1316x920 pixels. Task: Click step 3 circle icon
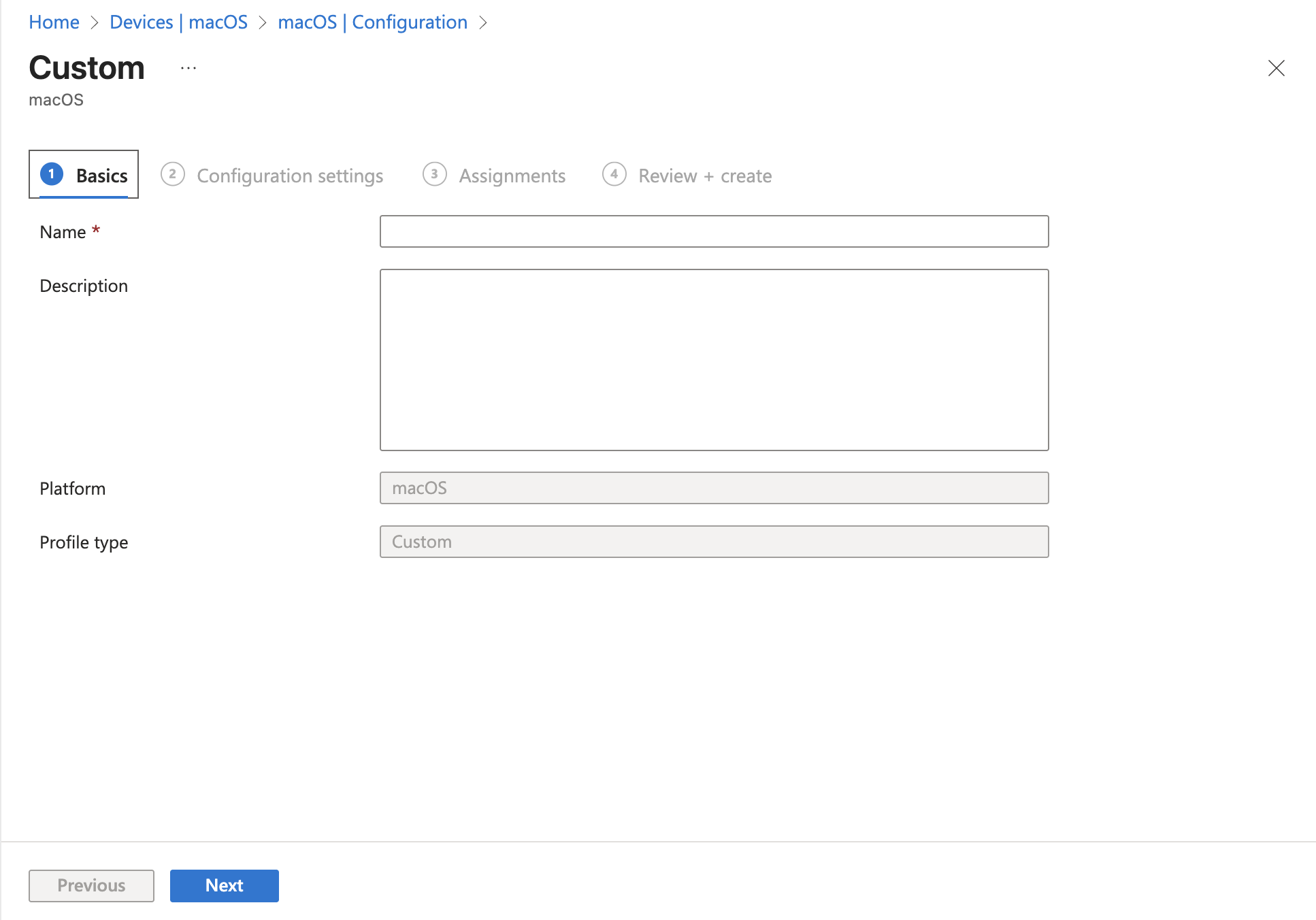[x=434, y=174]
